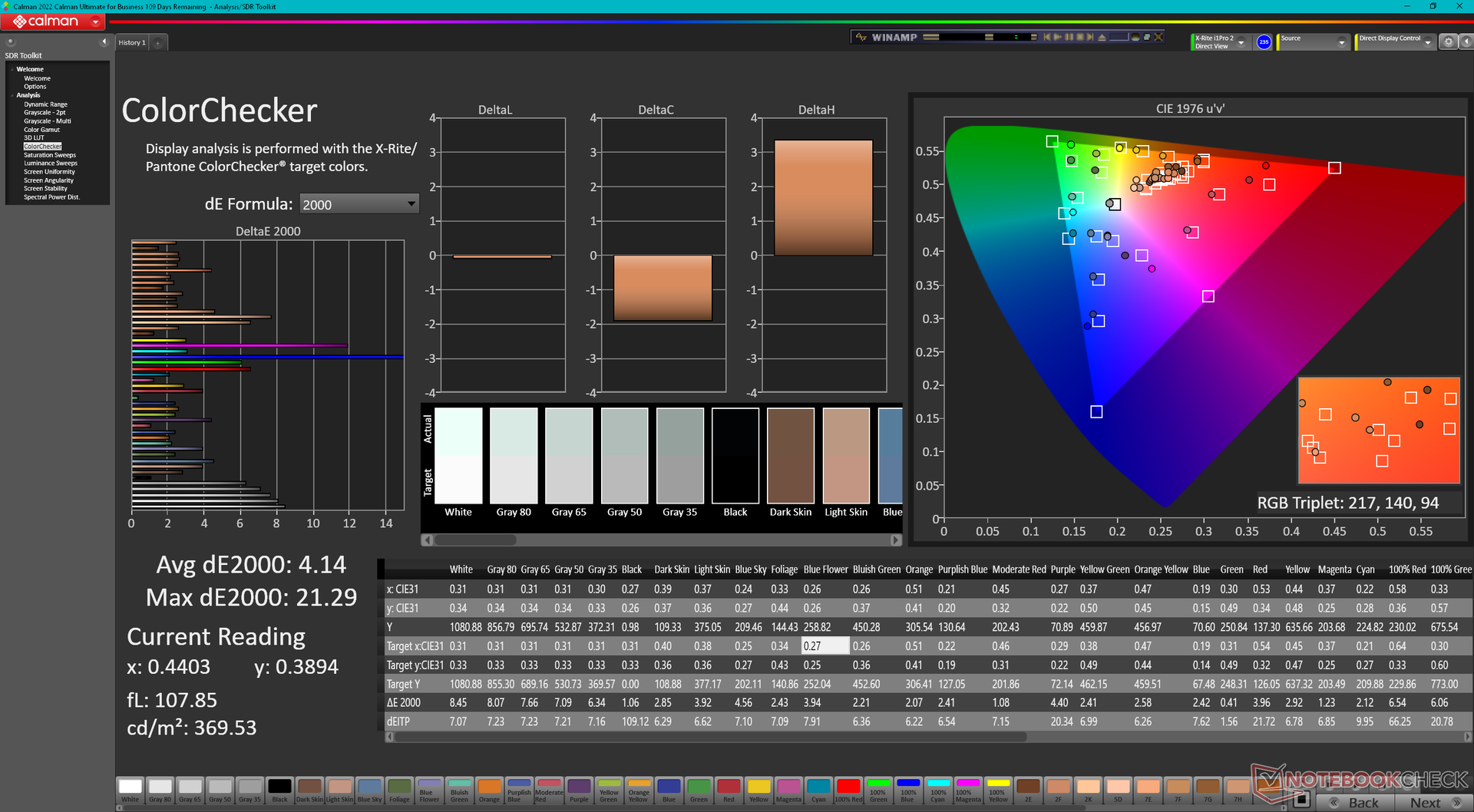Open Dynamic Range in the workflow list
Screen dimensions: 1474x812
(45, 104)
